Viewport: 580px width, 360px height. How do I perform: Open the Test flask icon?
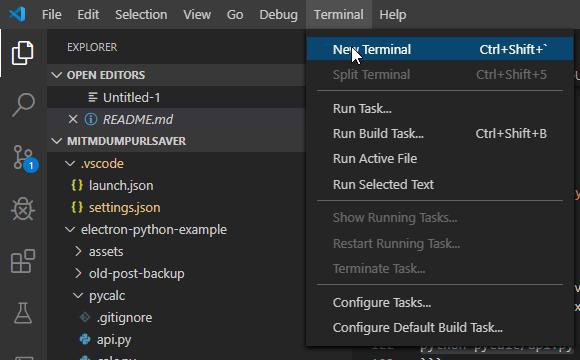tap(23, 313)
